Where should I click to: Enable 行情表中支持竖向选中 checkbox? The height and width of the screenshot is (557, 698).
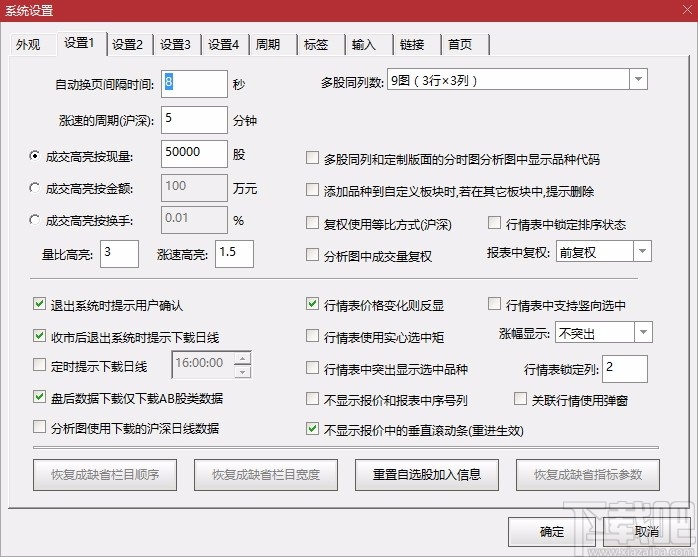[x=494, y=304]
